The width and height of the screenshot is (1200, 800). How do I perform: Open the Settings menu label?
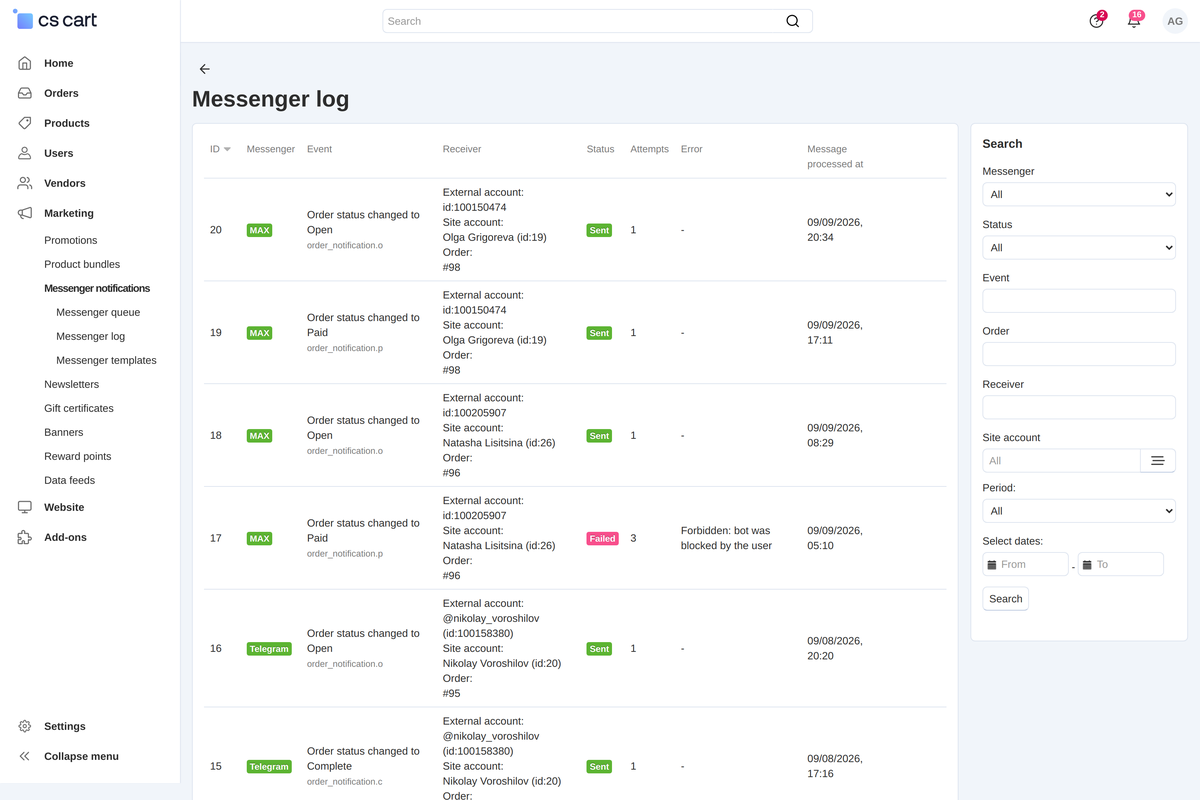point(65,726)
